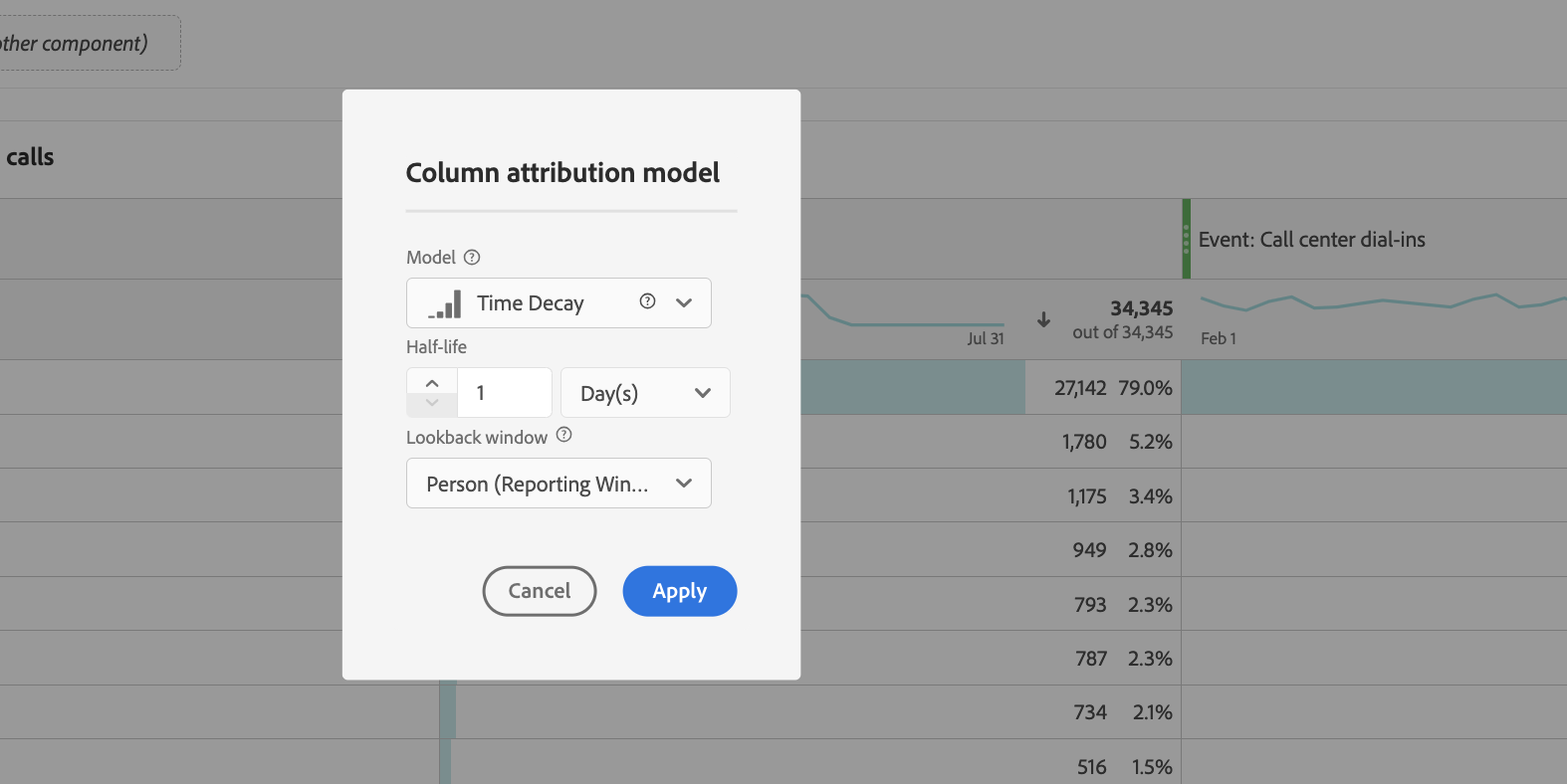Click the help icon beside Lookback window

[563, 435]
